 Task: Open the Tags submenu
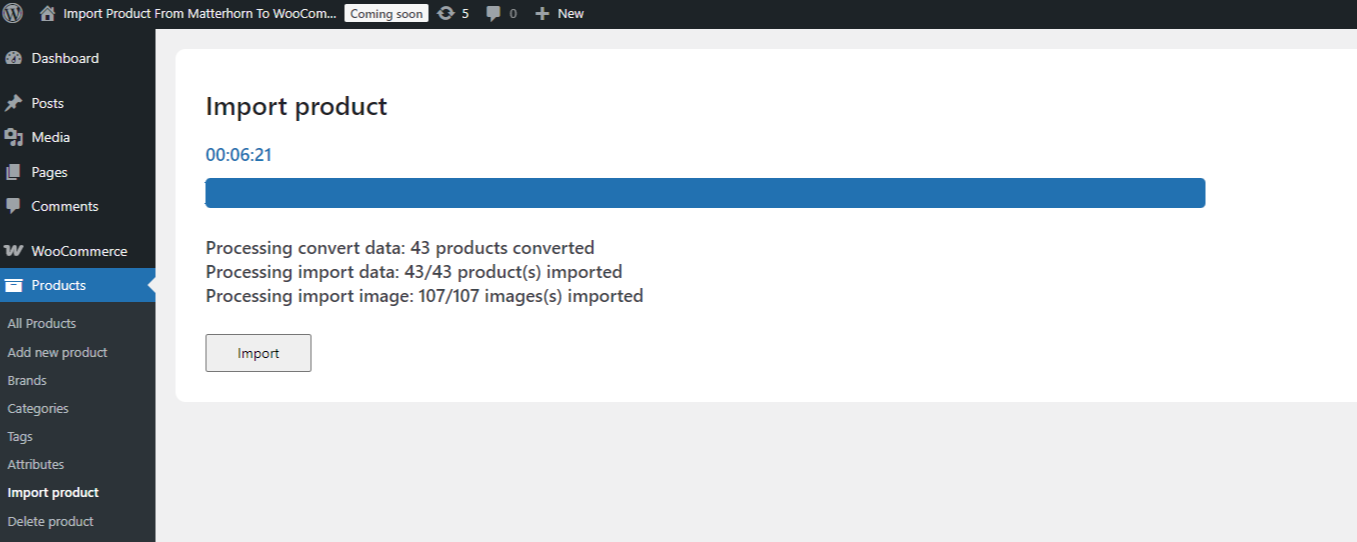point(20,436)
